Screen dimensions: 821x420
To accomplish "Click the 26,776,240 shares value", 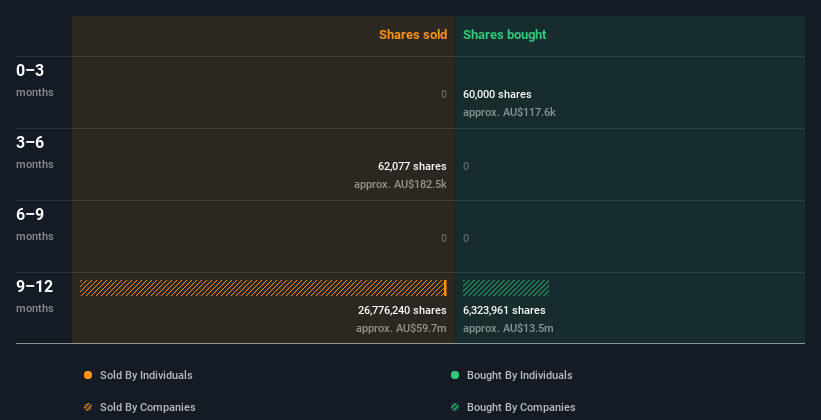I will click(x=403, y=311).
